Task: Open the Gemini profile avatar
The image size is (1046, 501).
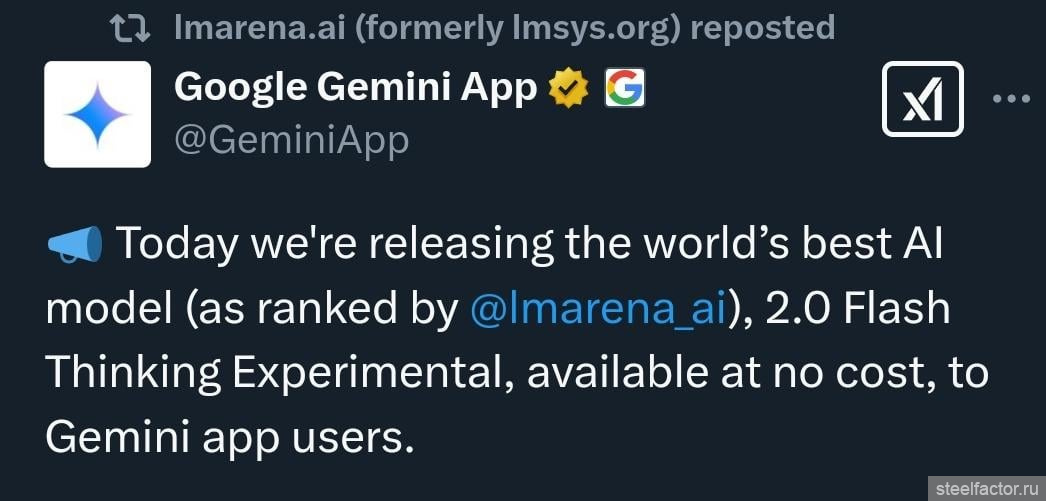Action: click(98, 113)
